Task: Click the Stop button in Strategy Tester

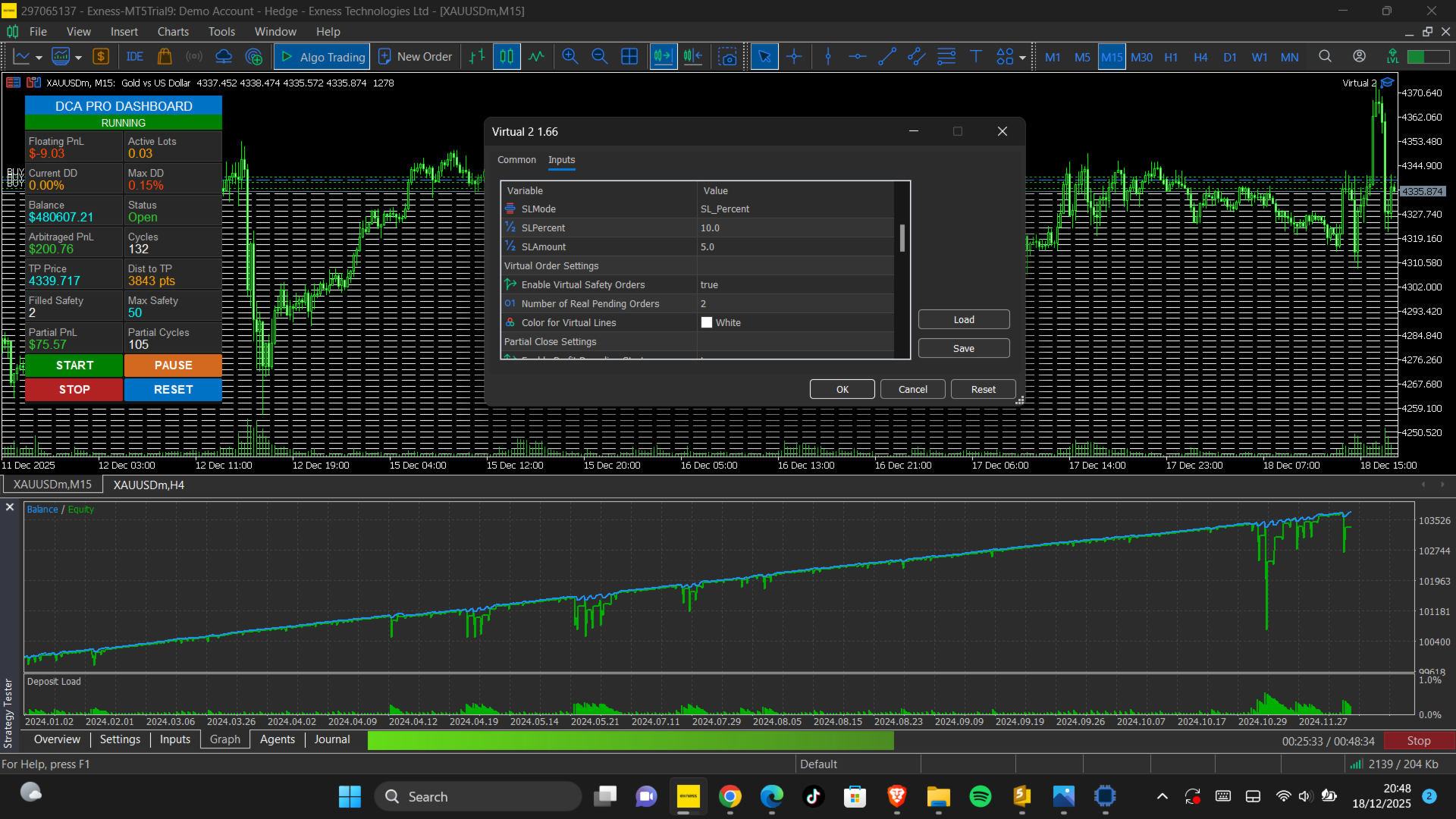Action: [1418, 741]
